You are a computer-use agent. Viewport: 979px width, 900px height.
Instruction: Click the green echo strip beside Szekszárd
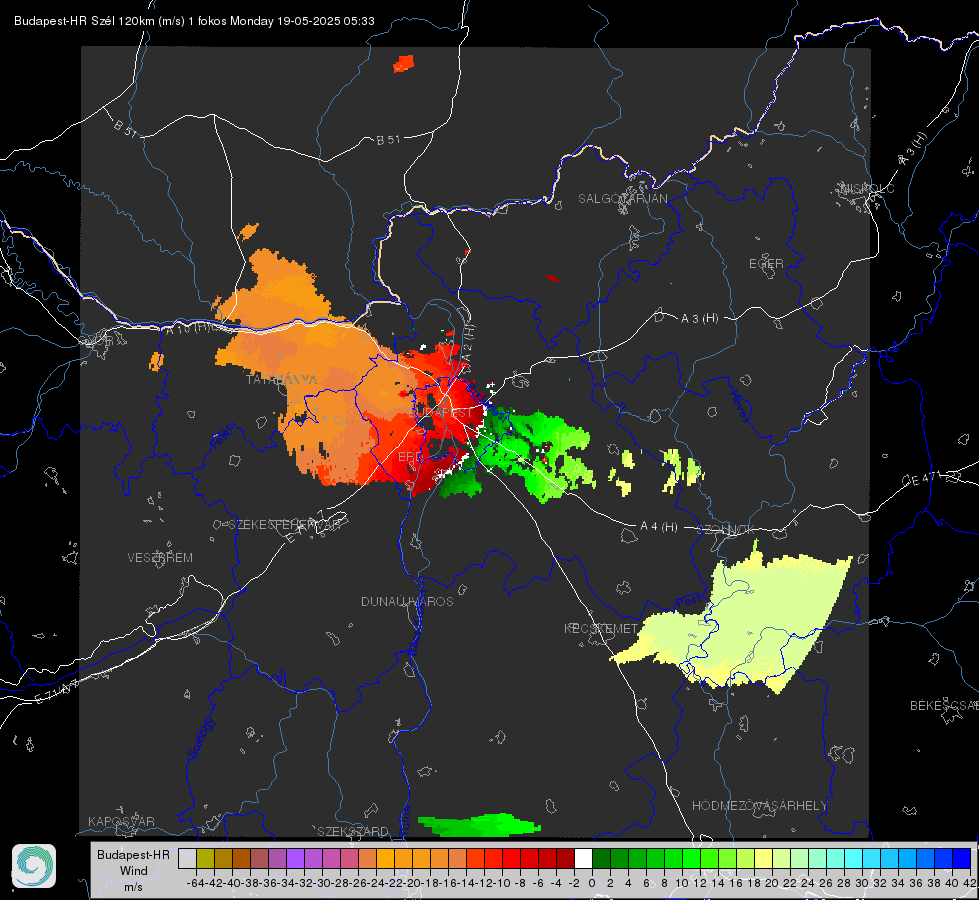[480, 824]
